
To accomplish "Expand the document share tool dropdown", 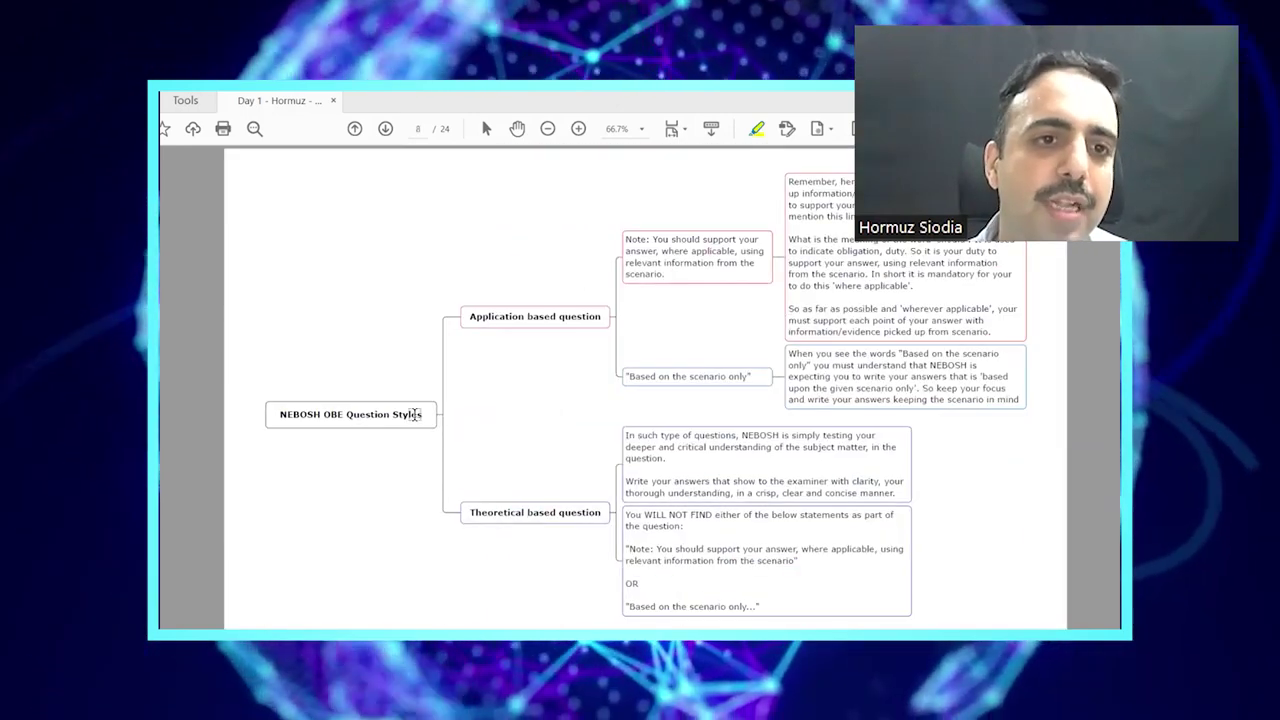I will tap(831, 129).
